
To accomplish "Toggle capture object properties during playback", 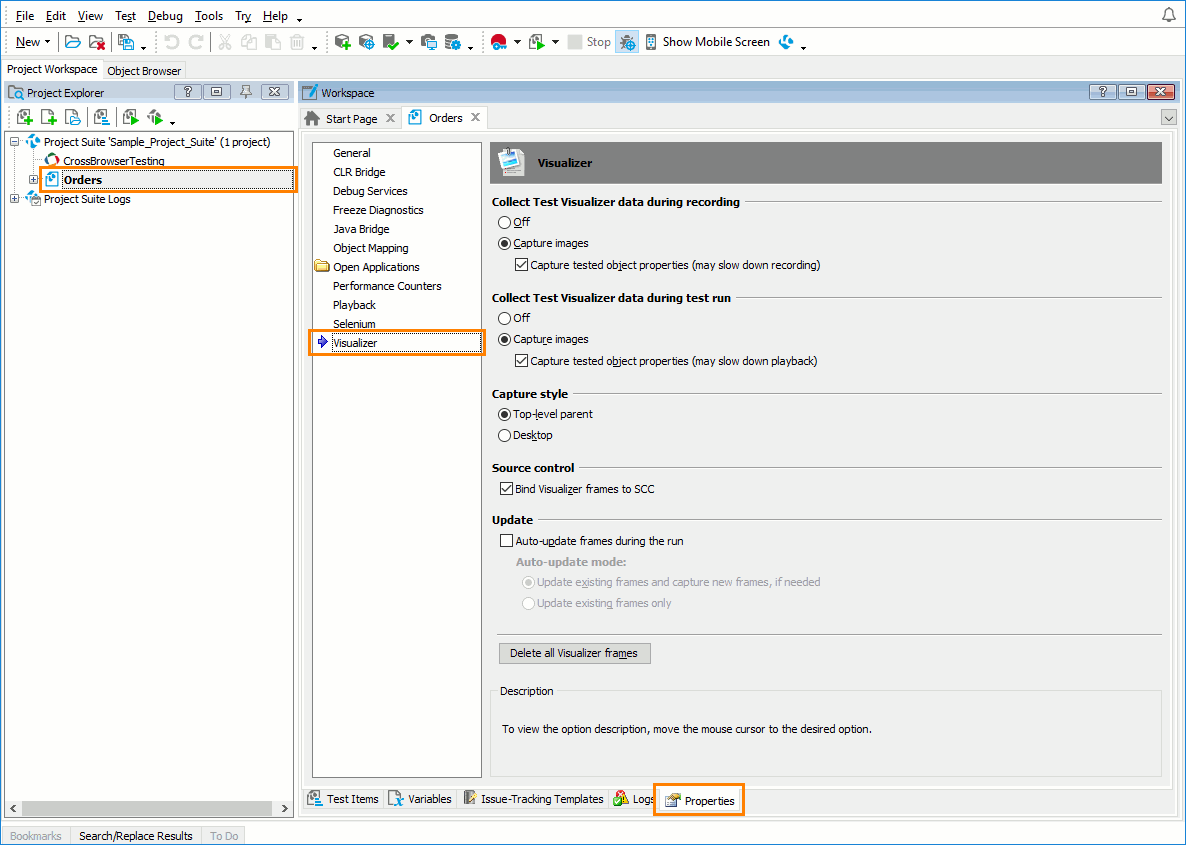I will tap(521, 362).
